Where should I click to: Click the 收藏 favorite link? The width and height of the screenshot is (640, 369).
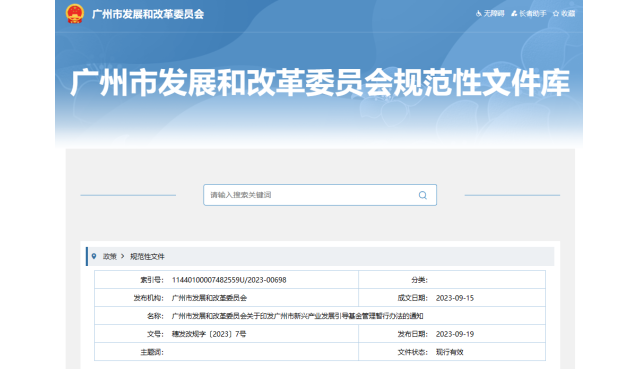(x=568, y=13)
